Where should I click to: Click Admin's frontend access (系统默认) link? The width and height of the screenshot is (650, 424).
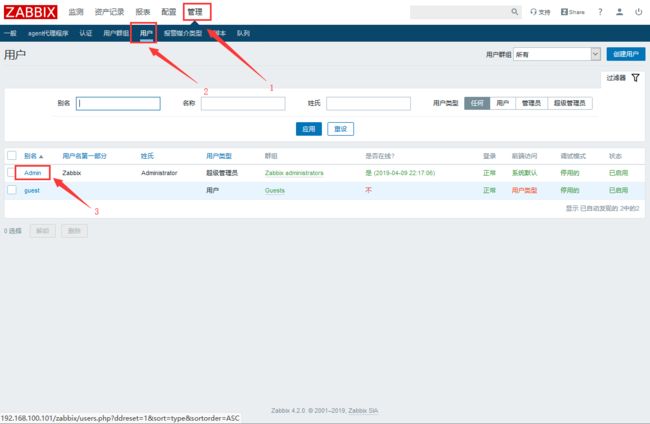coord(524,173)
